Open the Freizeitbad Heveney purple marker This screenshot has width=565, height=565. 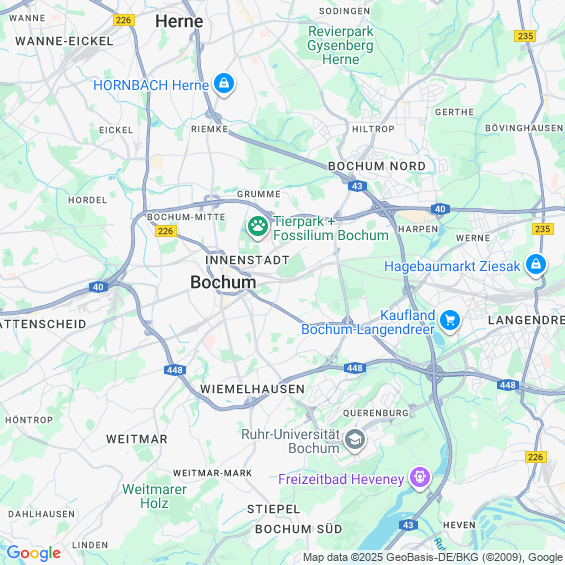(420, 479)
